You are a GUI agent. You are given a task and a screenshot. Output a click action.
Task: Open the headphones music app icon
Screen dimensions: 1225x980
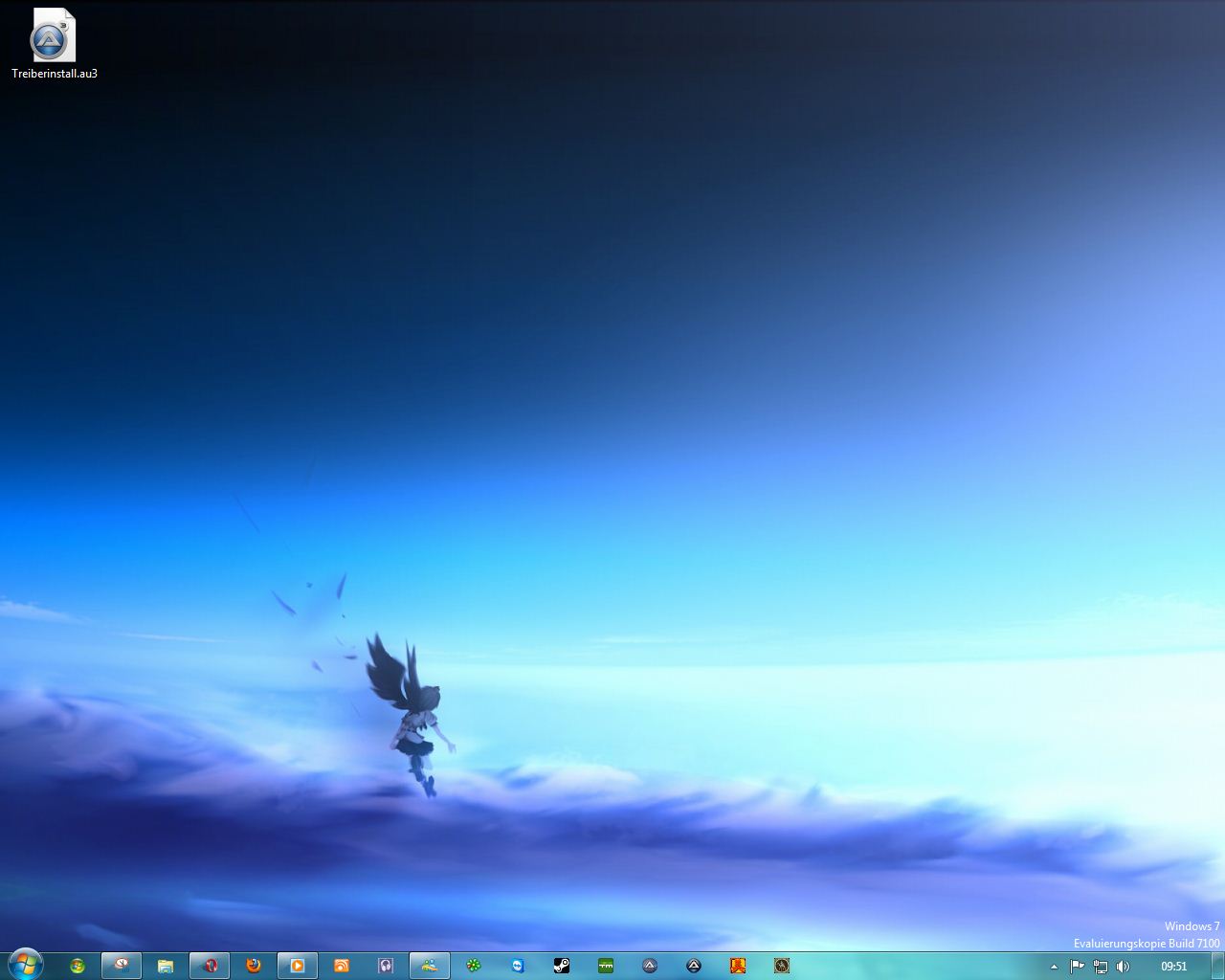386,966
